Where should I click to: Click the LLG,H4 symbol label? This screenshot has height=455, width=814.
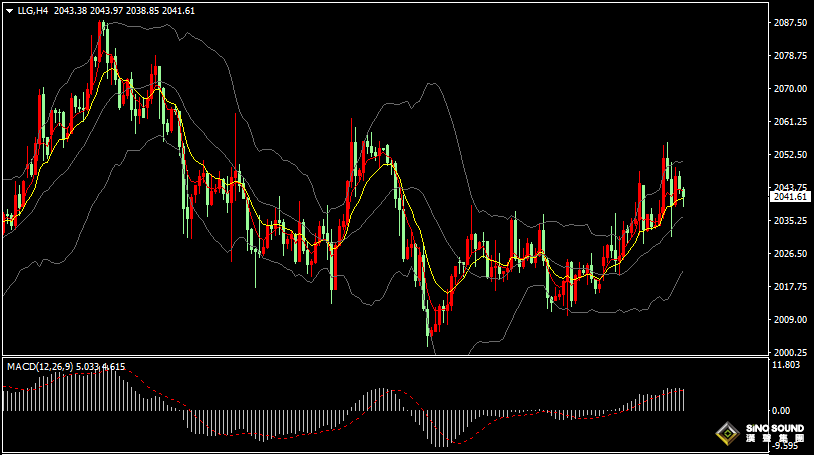tap(33, 10)
